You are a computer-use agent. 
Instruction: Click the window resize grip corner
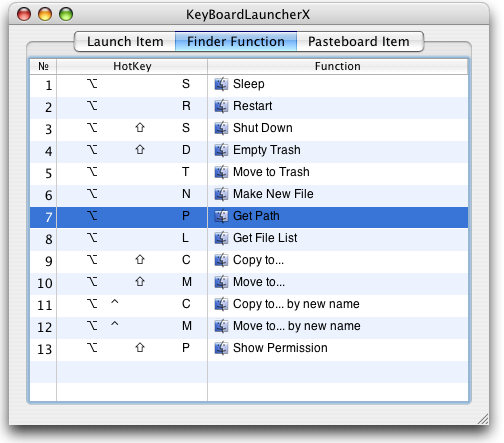(483, 419)
